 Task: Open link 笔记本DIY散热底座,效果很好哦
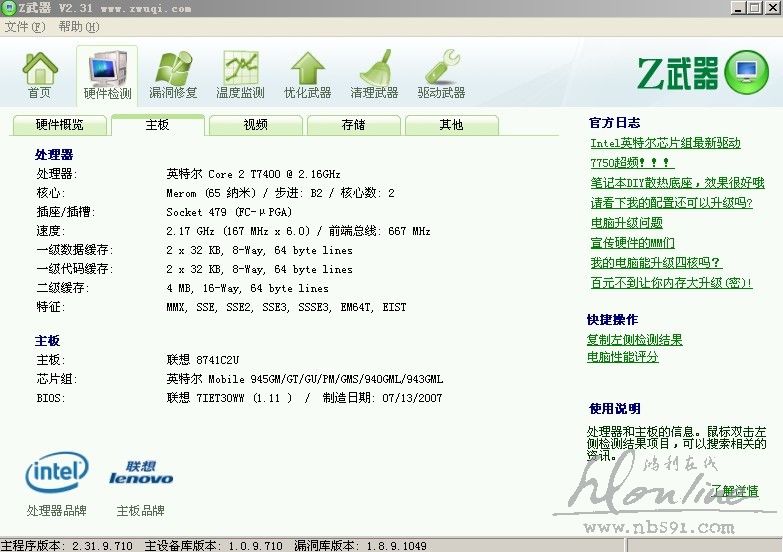677,183
